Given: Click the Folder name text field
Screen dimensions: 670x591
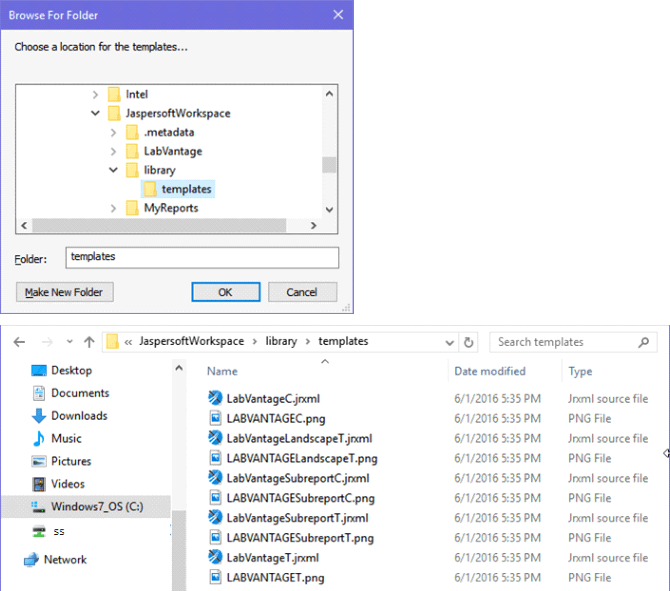Looking at the screenshot, I should [x=202, y=257].
